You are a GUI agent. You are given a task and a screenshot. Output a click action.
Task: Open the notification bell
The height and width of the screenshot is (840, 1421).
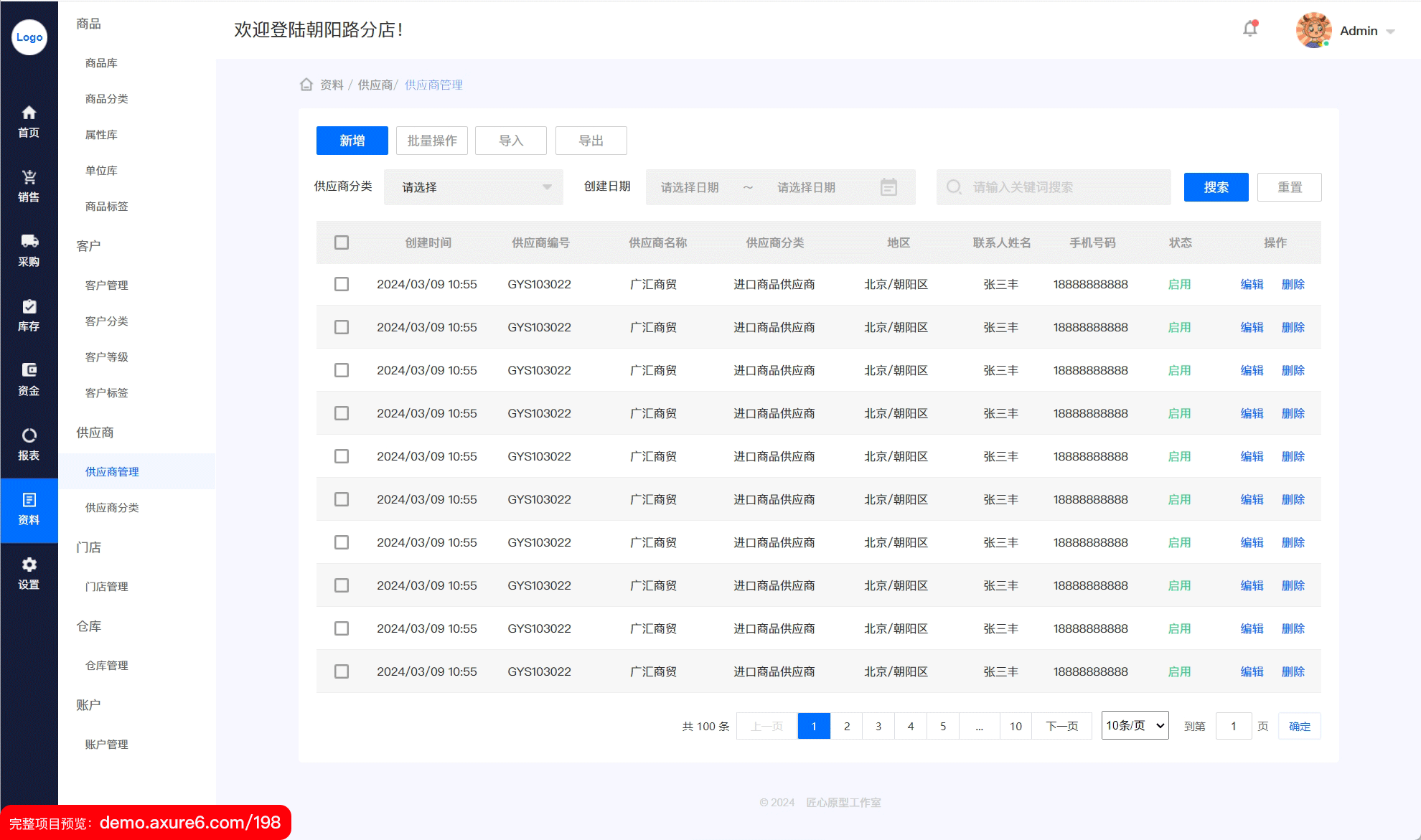1250,29
